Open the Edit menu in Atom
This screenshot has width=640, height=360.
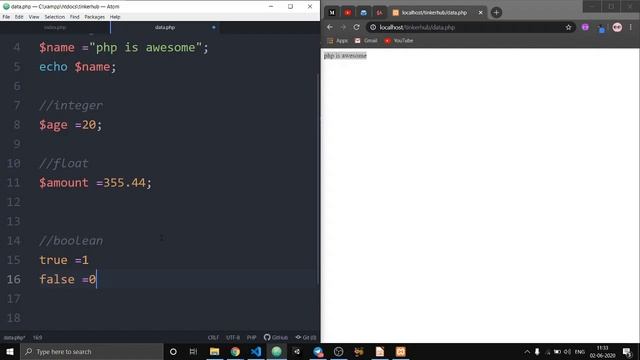coord(19,17)
